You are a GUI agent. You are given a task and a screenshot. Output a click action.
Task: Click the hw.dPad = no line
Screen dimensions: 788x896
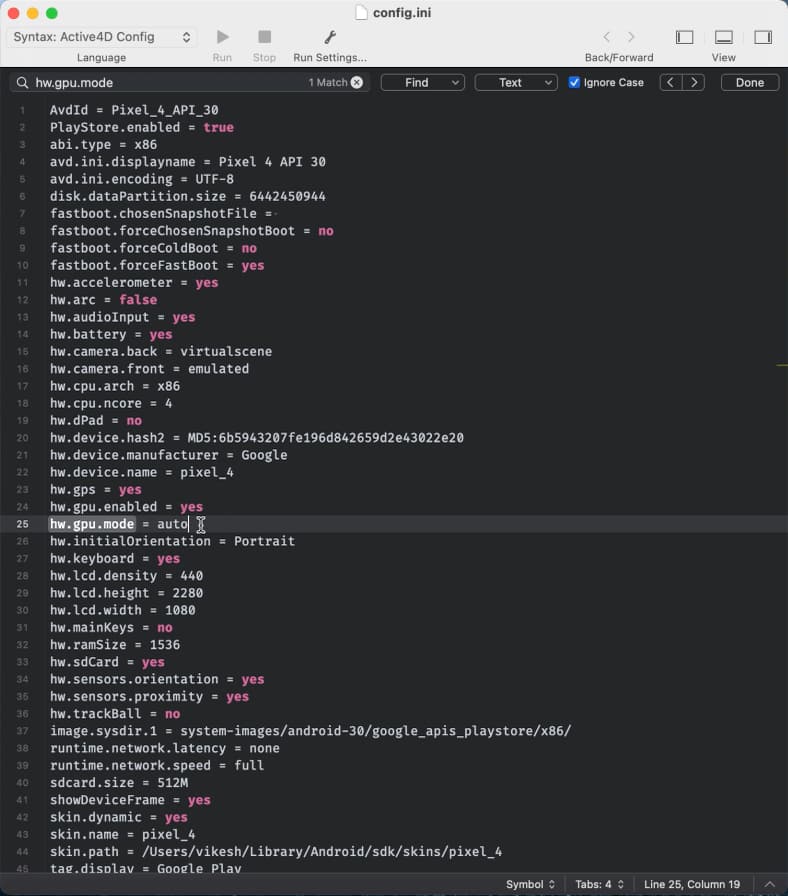point(95,421)
